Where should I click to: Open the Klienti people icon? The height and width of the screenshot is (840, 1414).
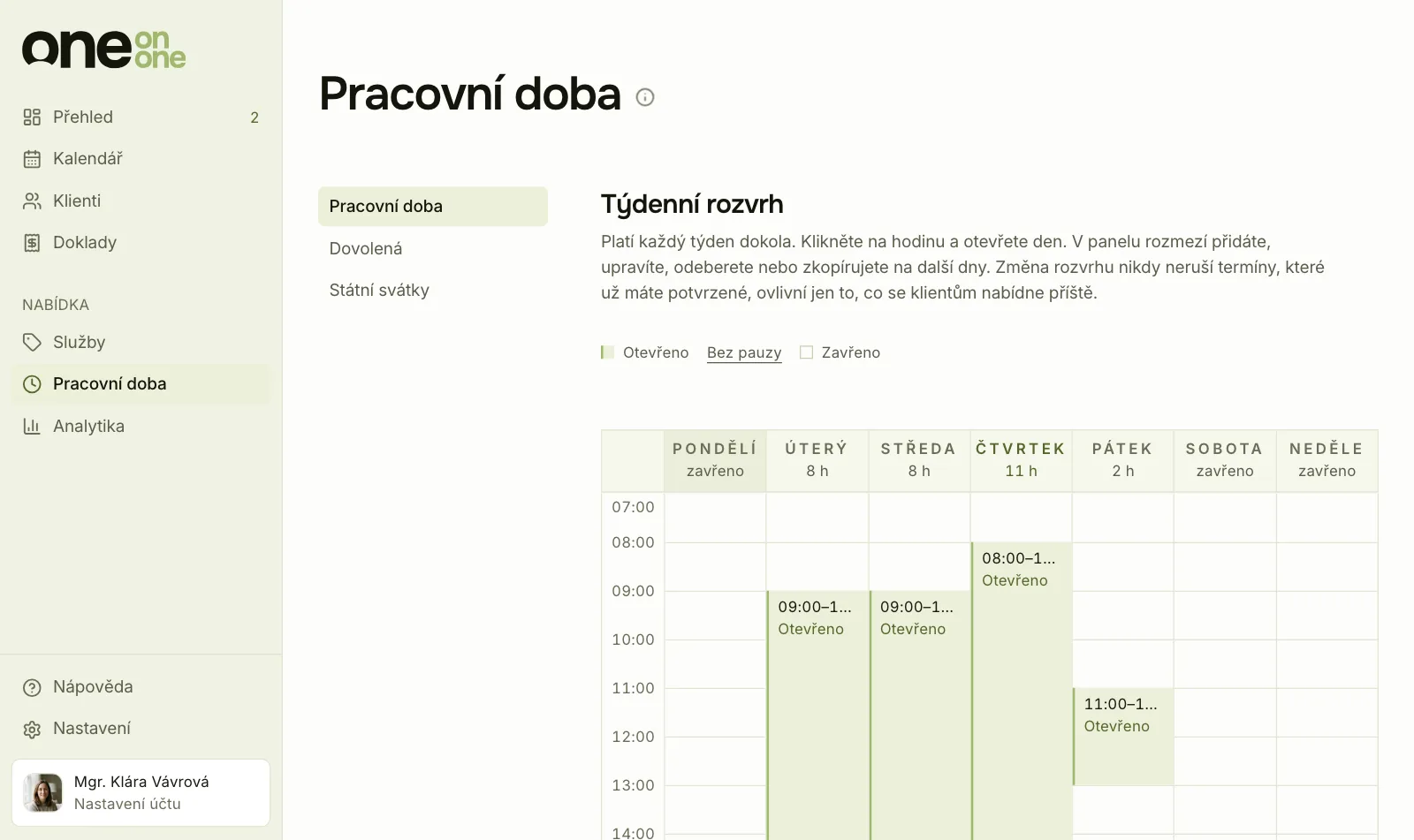tap(32, 201)
